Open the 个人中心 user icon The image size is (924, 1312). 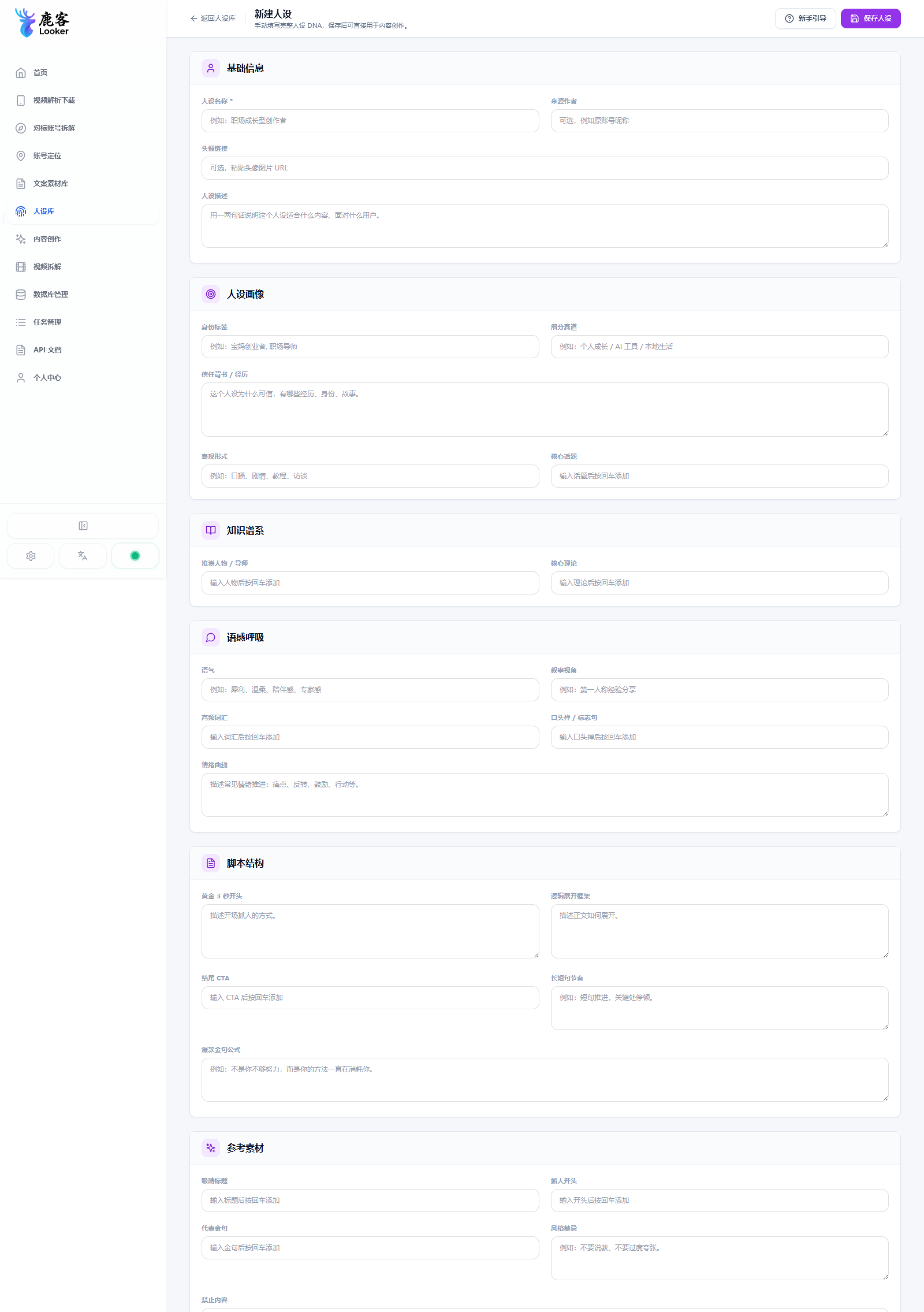click(21, 378)
